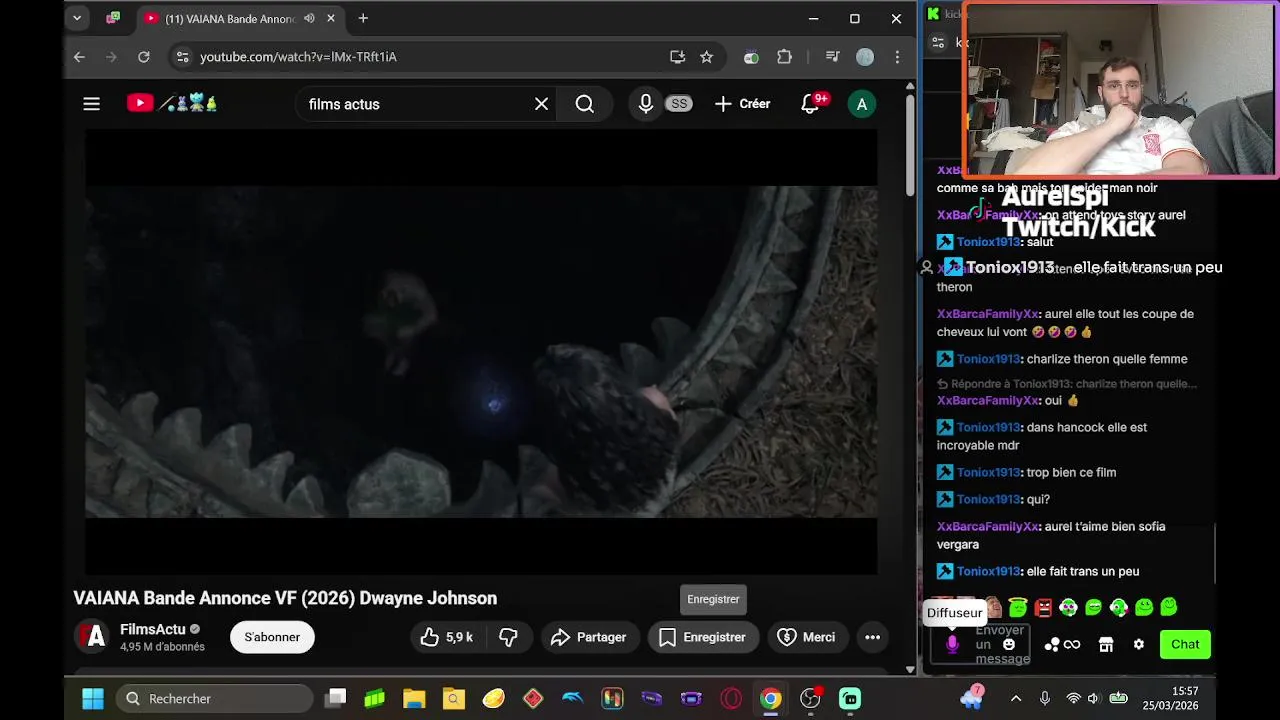Click Toniox1913 'trop bien ce film' message

click(1026, 472)
